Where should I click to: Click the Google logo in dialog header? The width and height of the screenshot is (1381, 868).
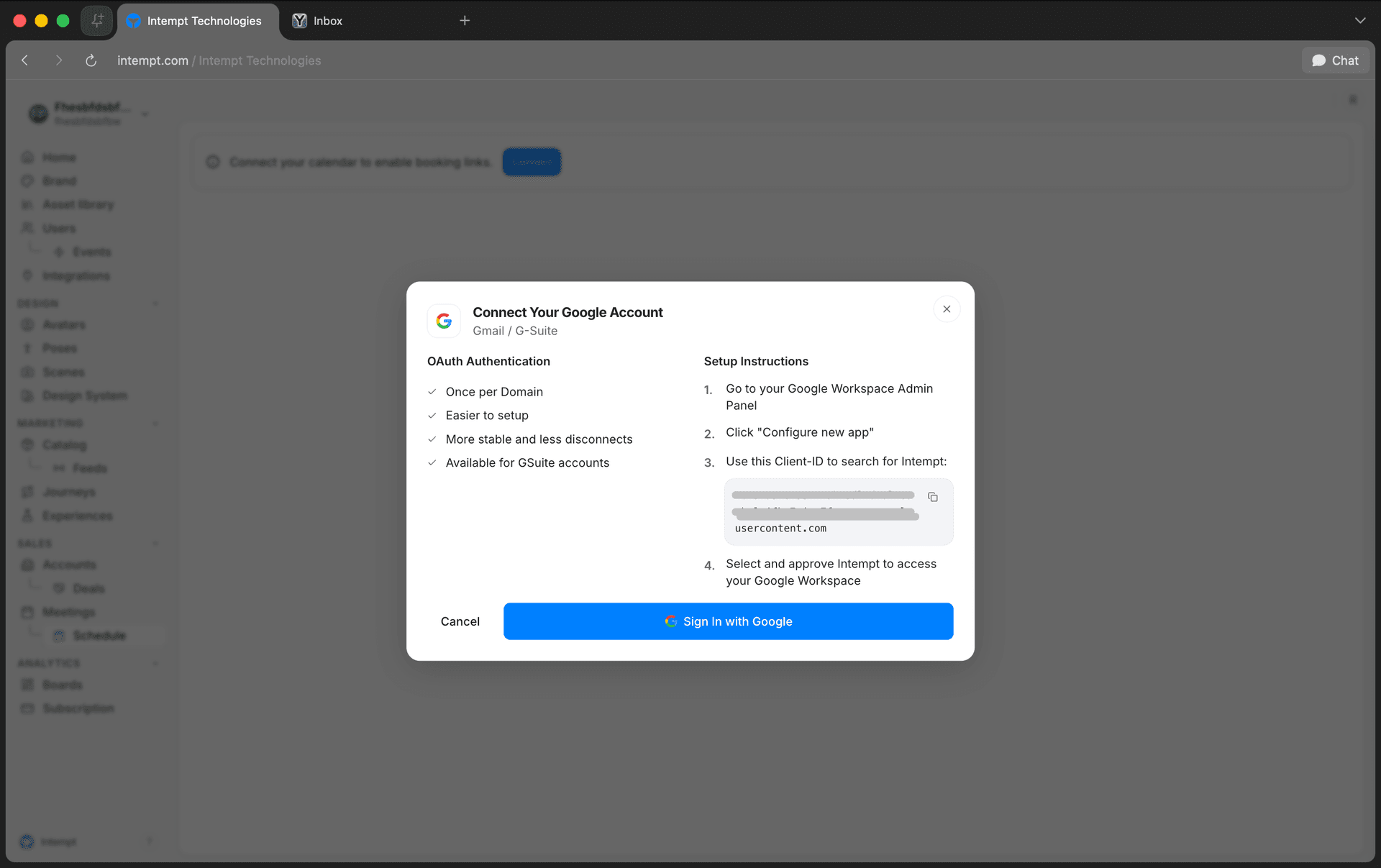coord(444,321)
